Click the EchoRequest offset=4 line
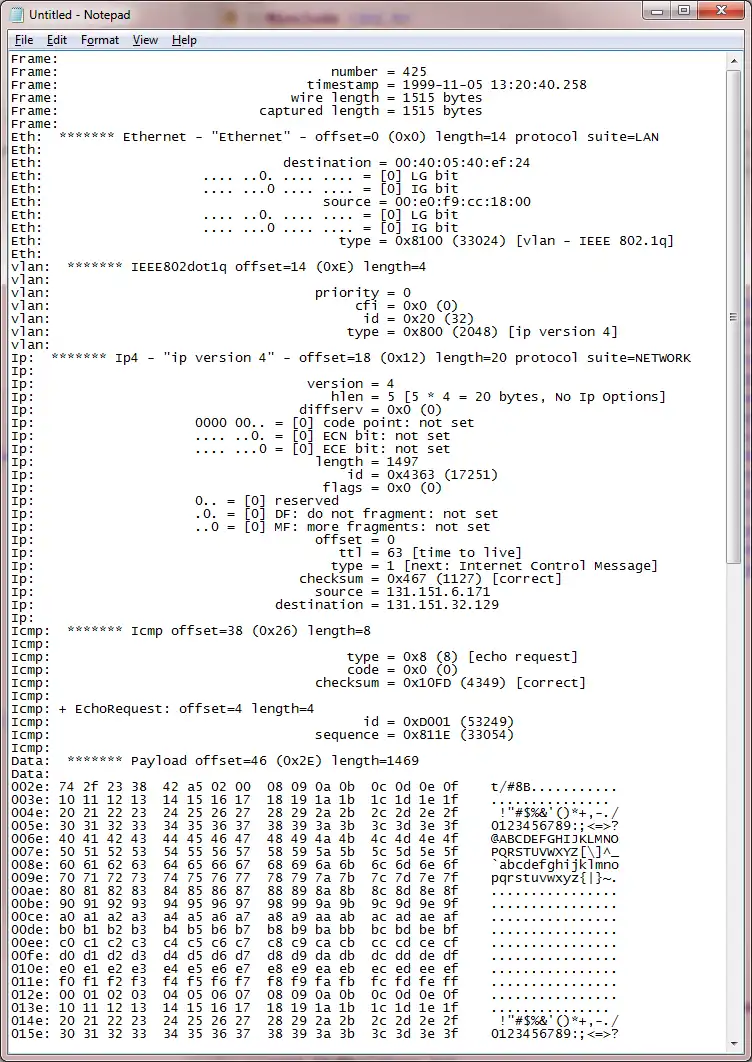This screenshot has width=752, height=1062. (186, 709)
